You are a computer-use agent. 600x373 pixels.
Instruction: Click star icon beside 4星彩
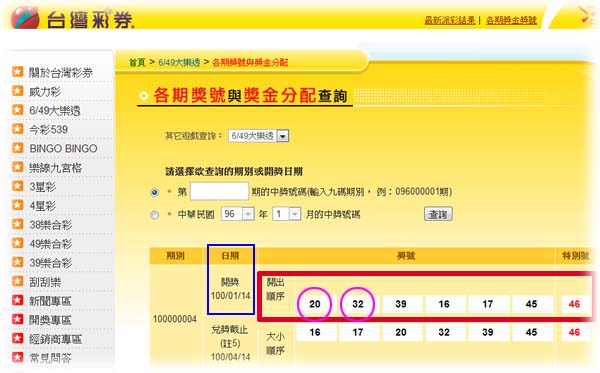pyautogui.click(x=18, y=205)
